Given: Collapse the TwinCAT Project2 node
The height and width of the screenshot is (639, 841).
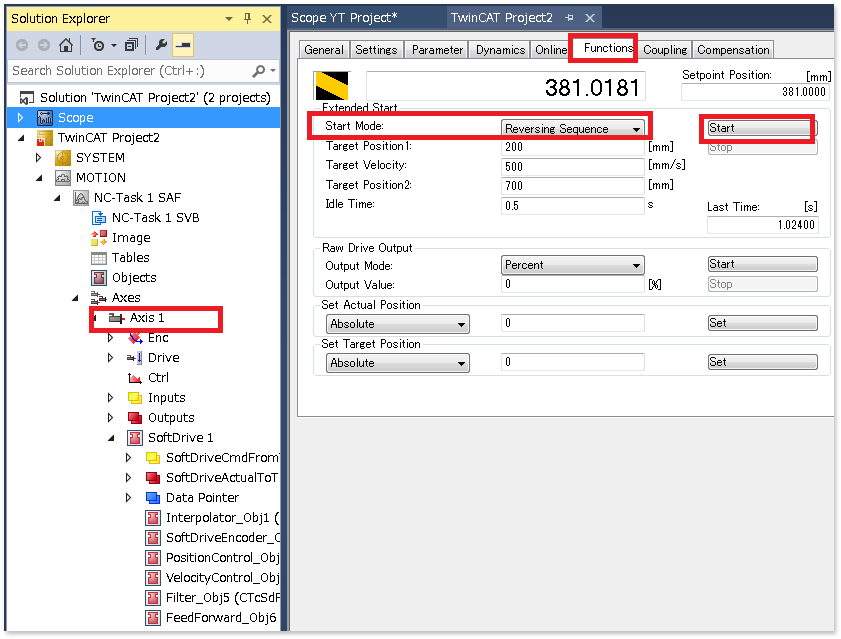Looking at the screenshot, I should [x=21, y=138].
